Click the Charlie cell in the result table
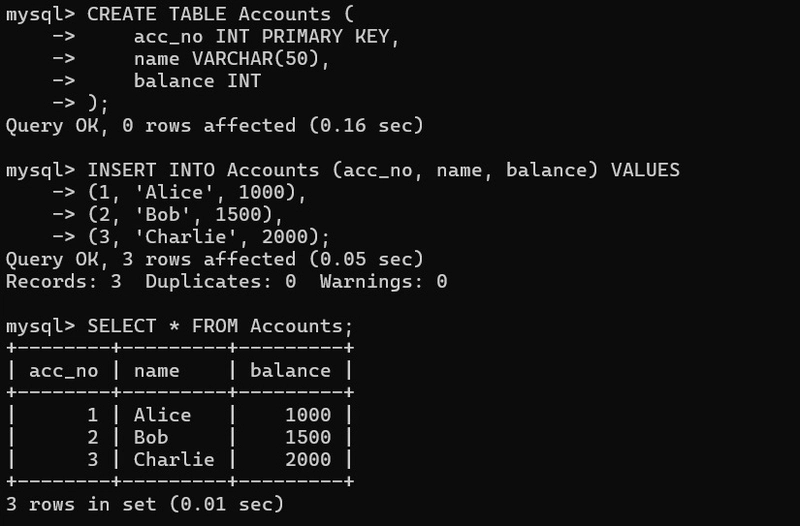The image size is (800, 526). pos(174,460)
